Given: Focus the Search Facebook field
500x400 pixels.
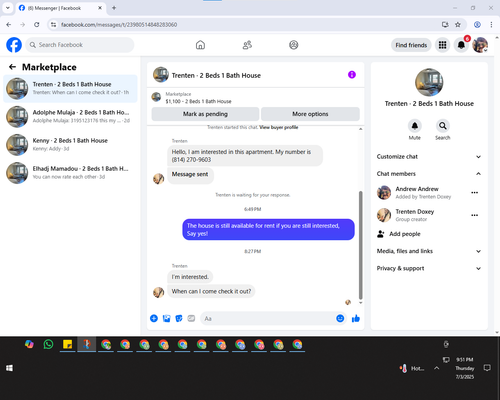Looking at the screenshot, I should (80, 45).
